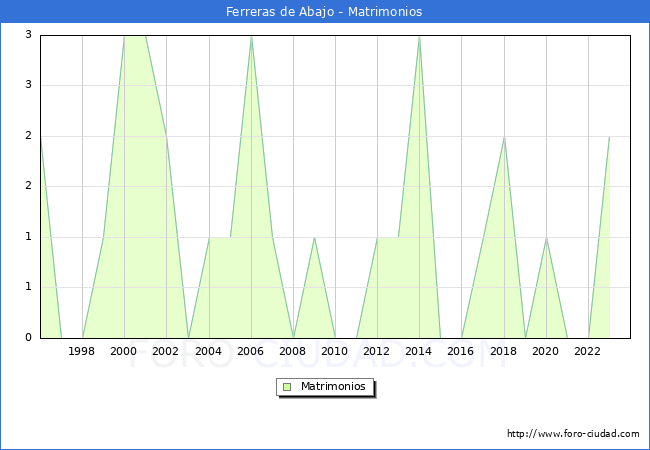The height and width of the screenshot is (450, 650).
Task: Click the 2018 peak data point
Action: coord(504,137)
